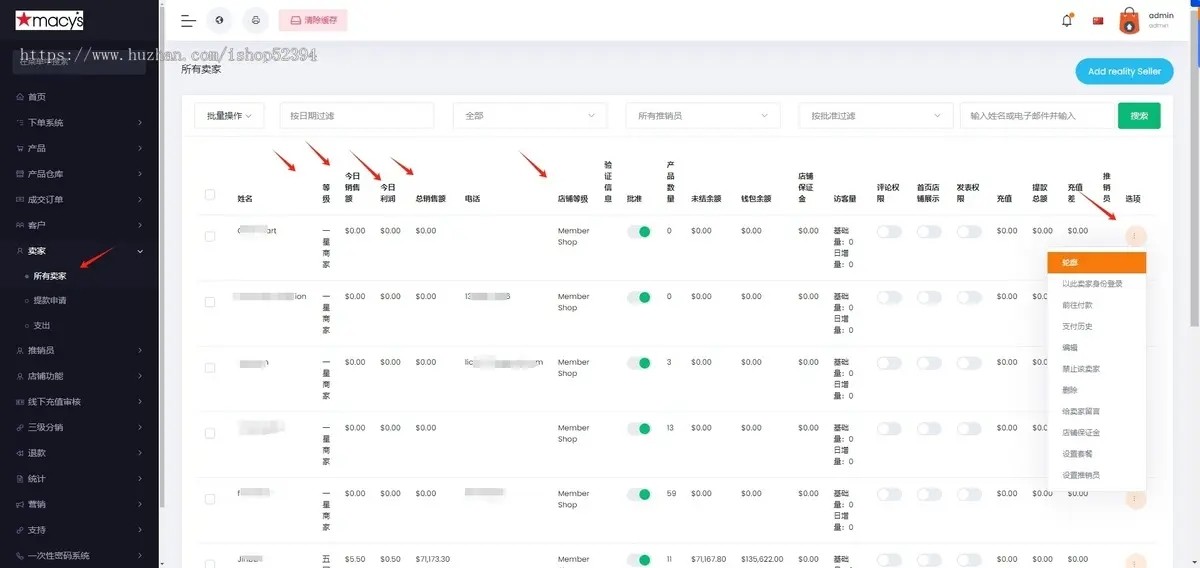Click the hamburger menu toggle icon
The image size is (1200, 568).
[x=188, y=20]
